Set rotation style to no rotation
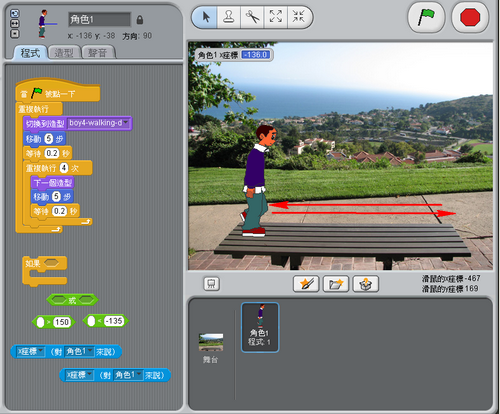This screenshot has height=414, width=500. [15, 34]
